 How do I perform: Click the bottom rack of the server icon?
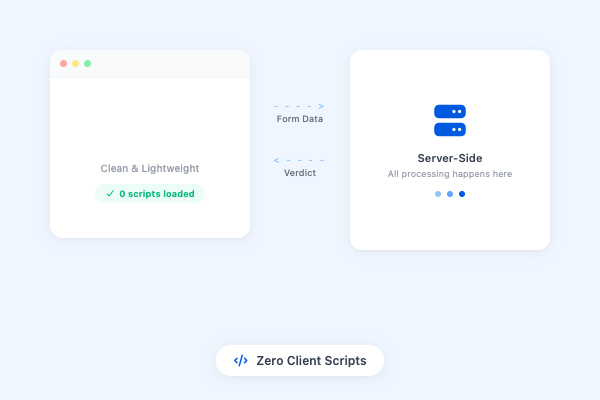[450, 129]
